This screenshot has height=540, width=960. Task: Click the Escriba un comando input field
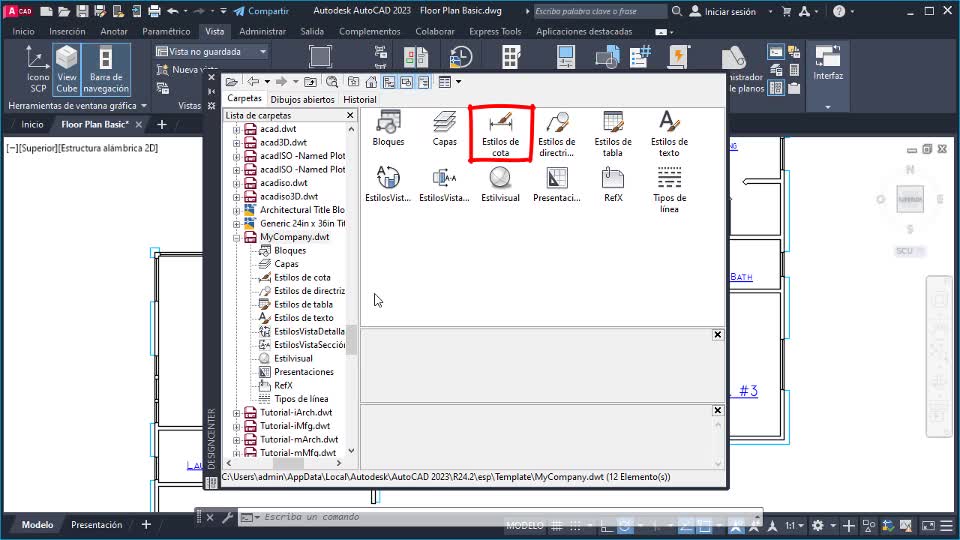(x=380, y=517)
